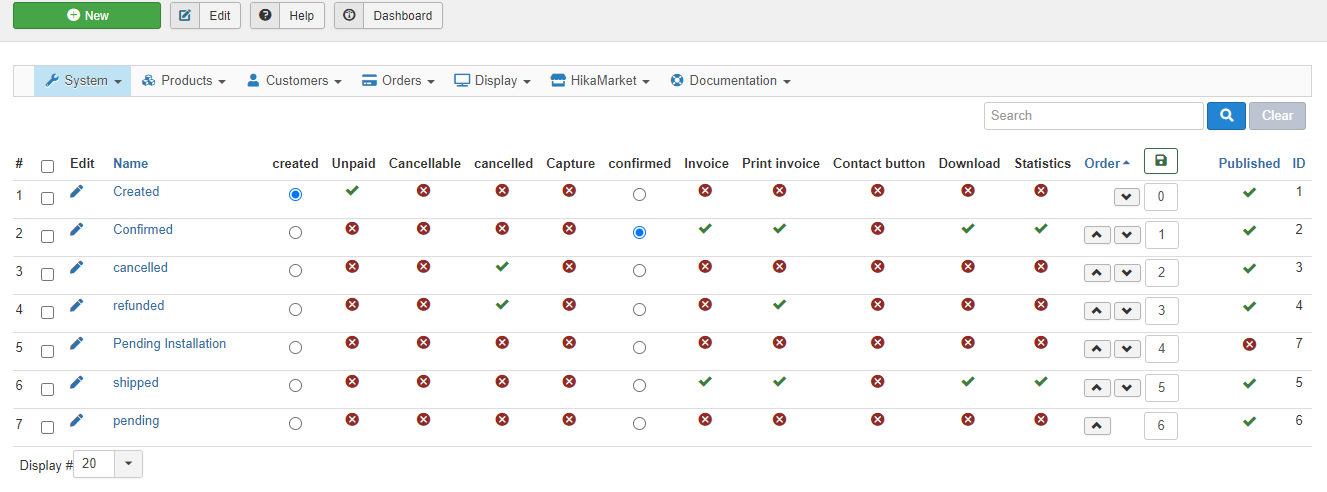Select the confirmed radio button for refunded
Screen dimensions: 1327x492
tap(639, 309)
